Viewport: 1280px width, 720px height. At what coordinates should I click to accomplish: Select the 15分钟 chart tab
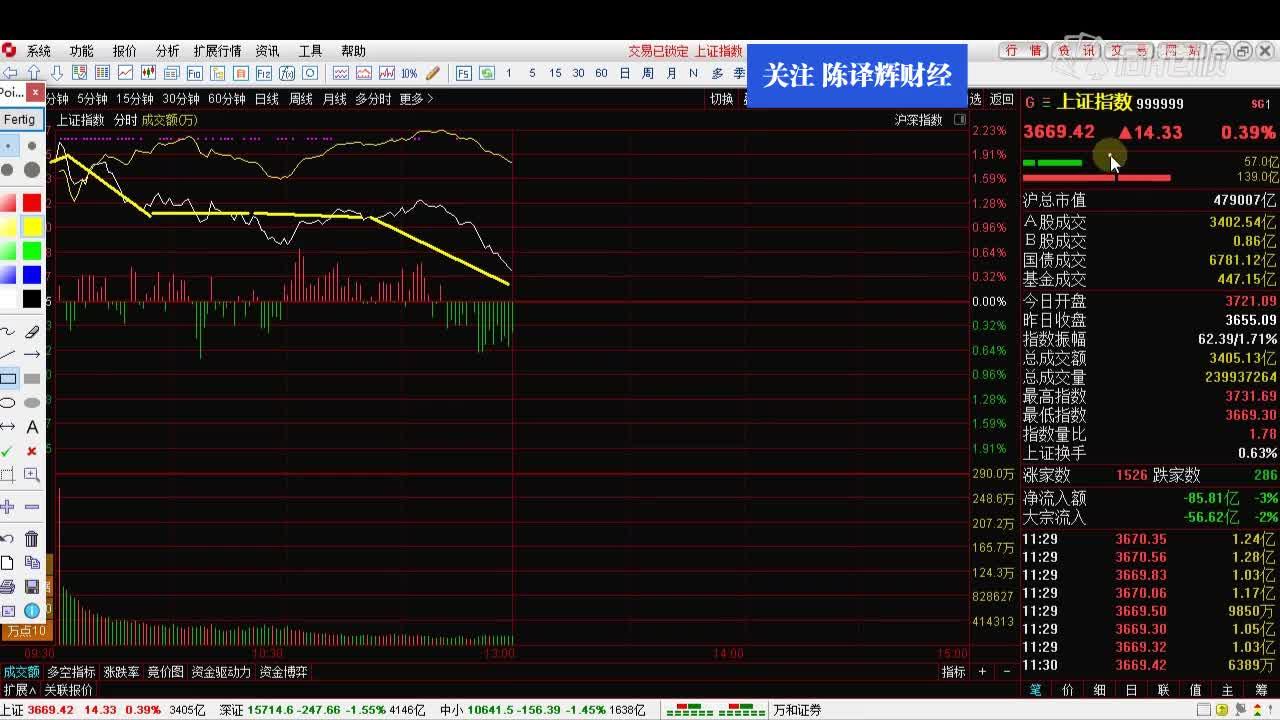(x=135, y=99)
